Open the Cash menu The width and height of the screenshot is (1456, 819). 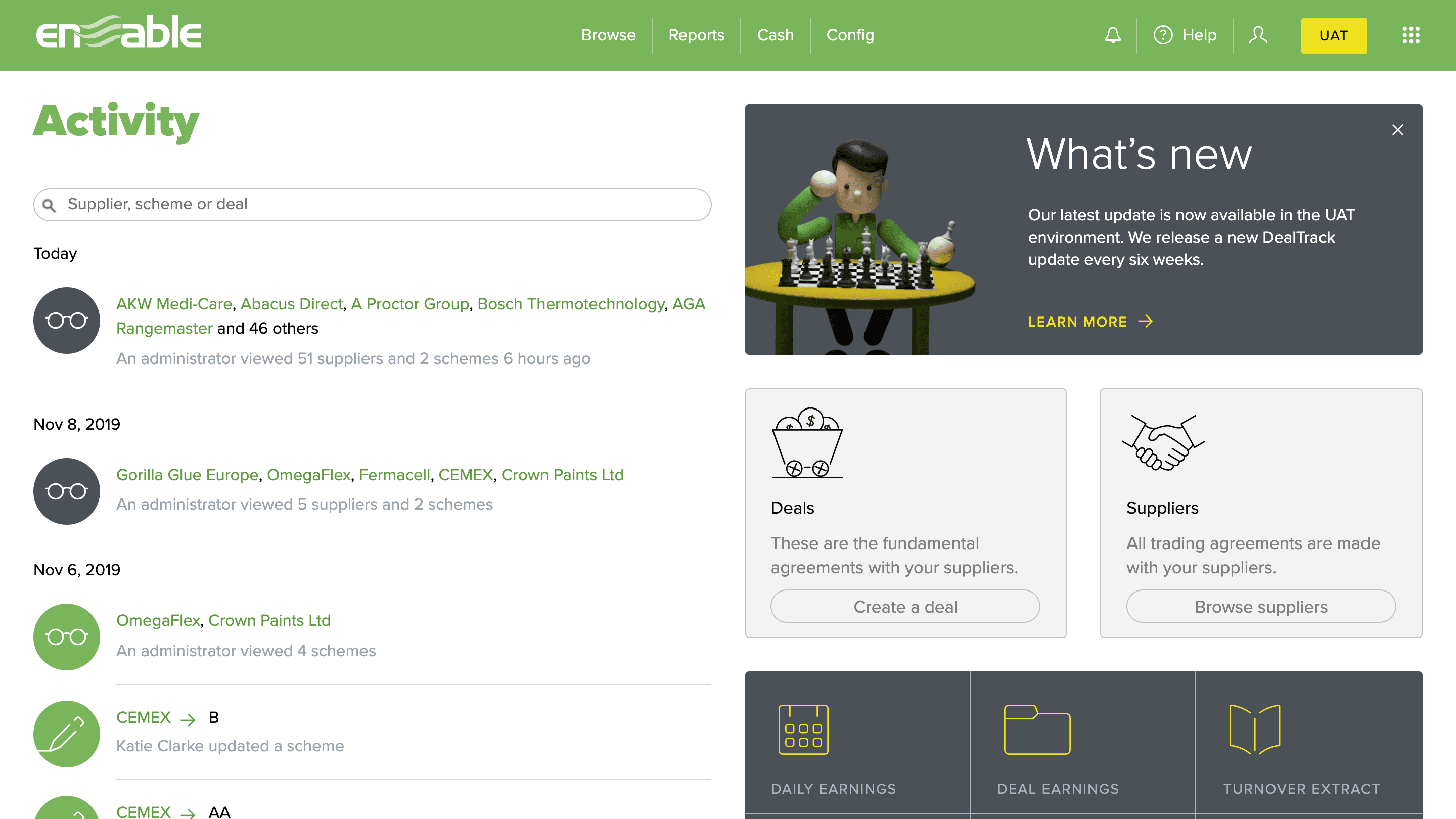coord(775,35)
